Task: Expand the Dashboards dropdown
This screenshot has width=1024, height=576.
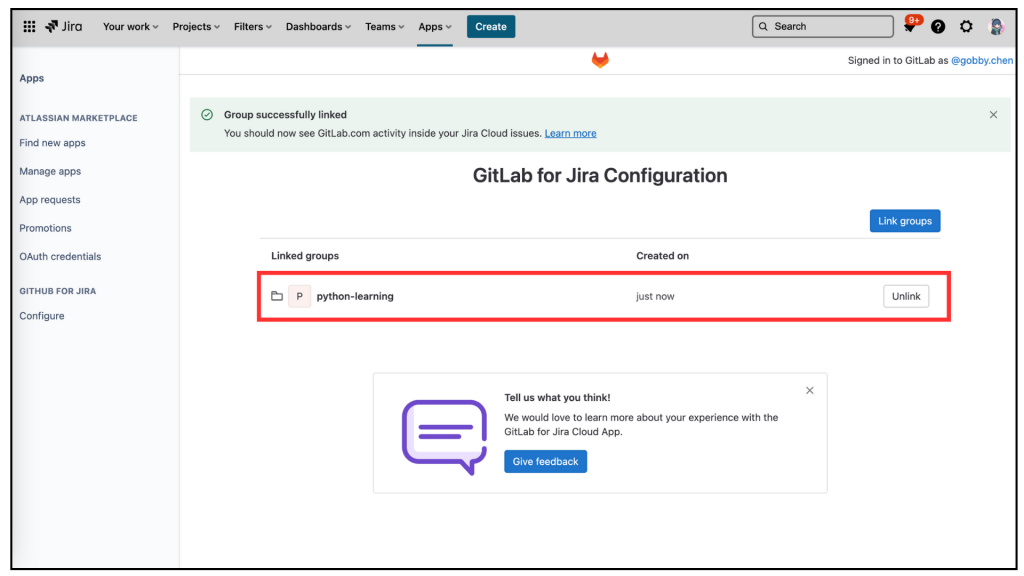Action: pyautogui.click(x=318, y=27)
